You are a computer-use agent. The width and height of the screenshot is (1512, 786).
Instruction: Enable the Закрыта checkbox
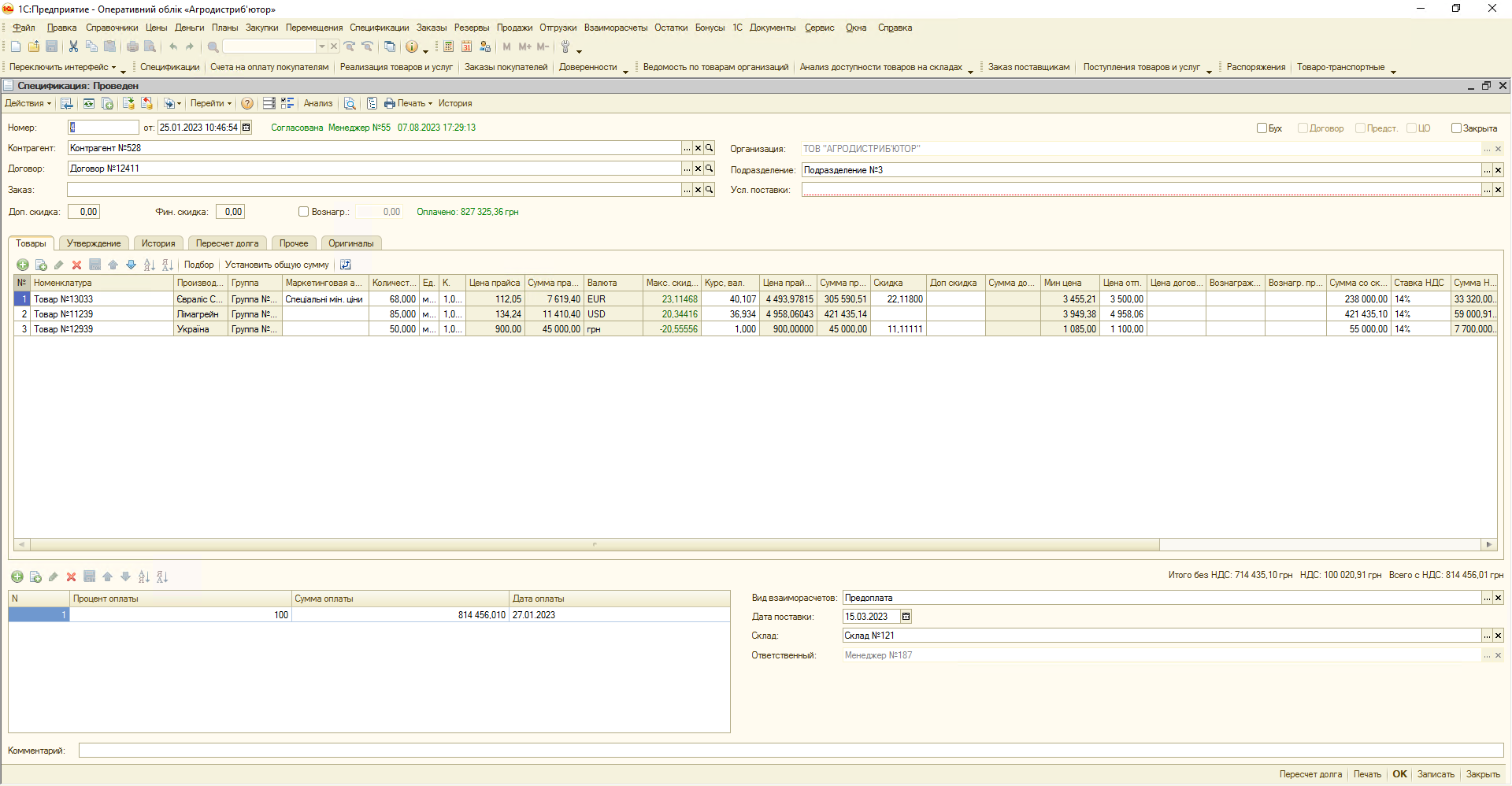click(x=1456, y=128)
